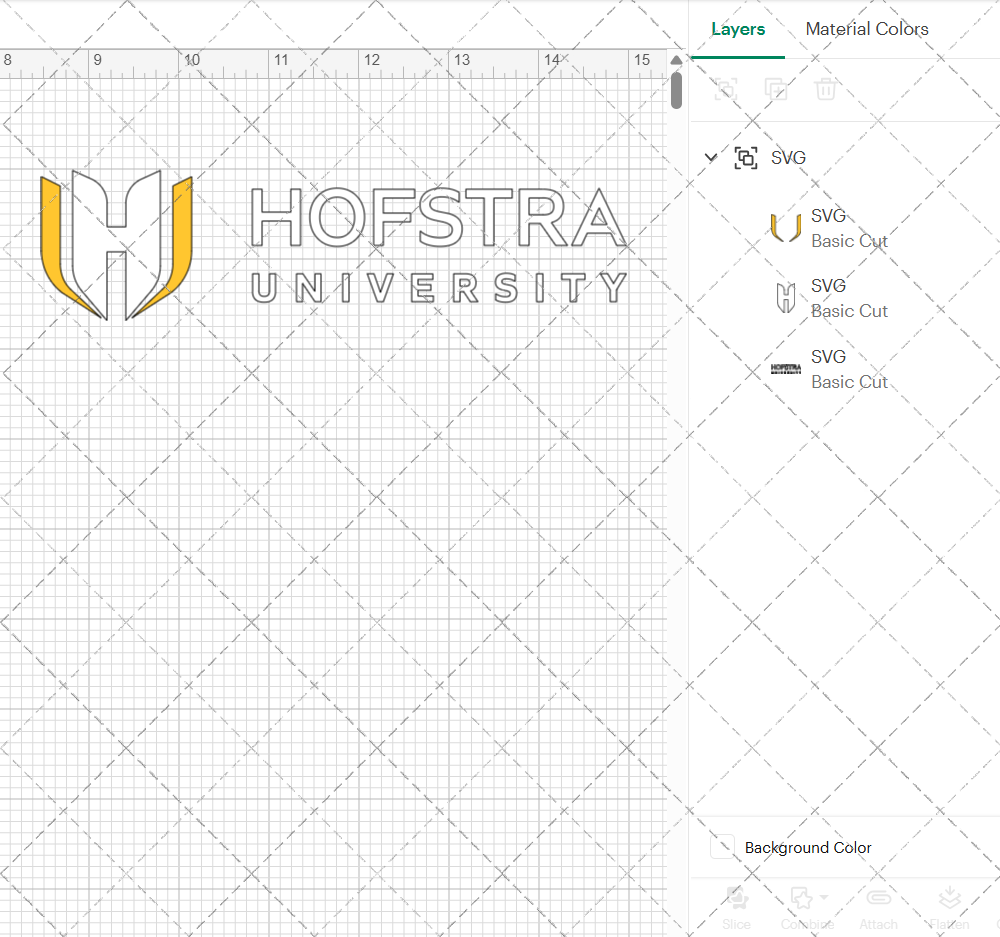Click Basic Cut under the first SVG layer

(x=849, y=241)
